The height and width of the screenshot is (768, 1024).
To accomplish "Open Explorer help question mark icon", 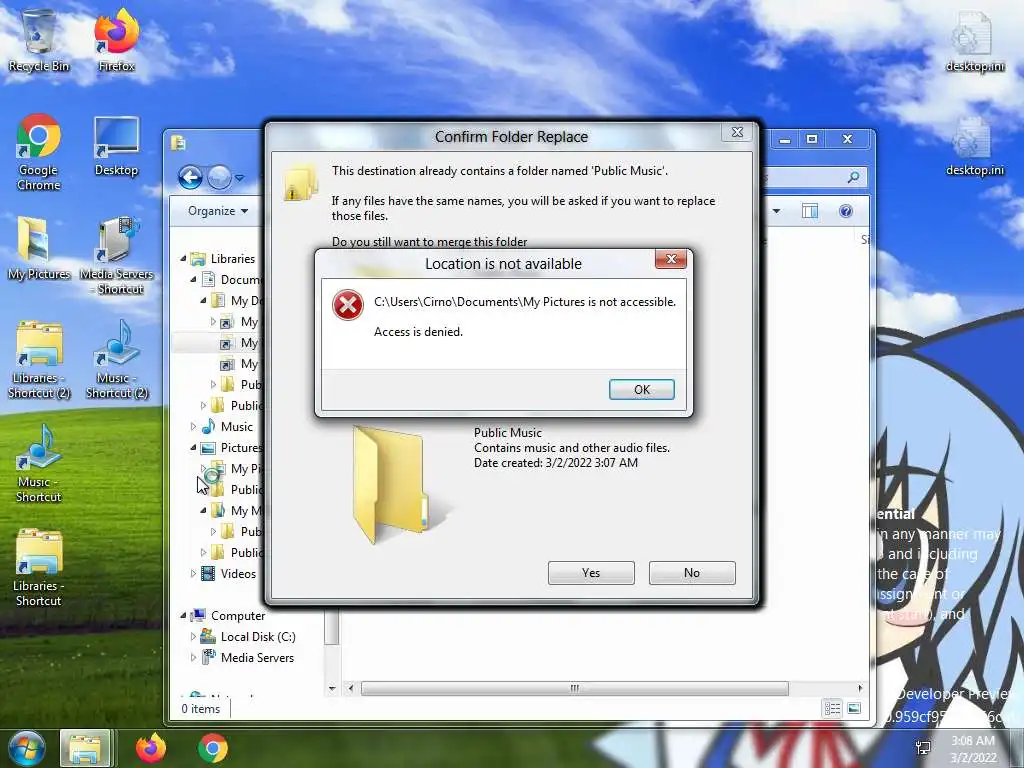I will click(846, 211).
